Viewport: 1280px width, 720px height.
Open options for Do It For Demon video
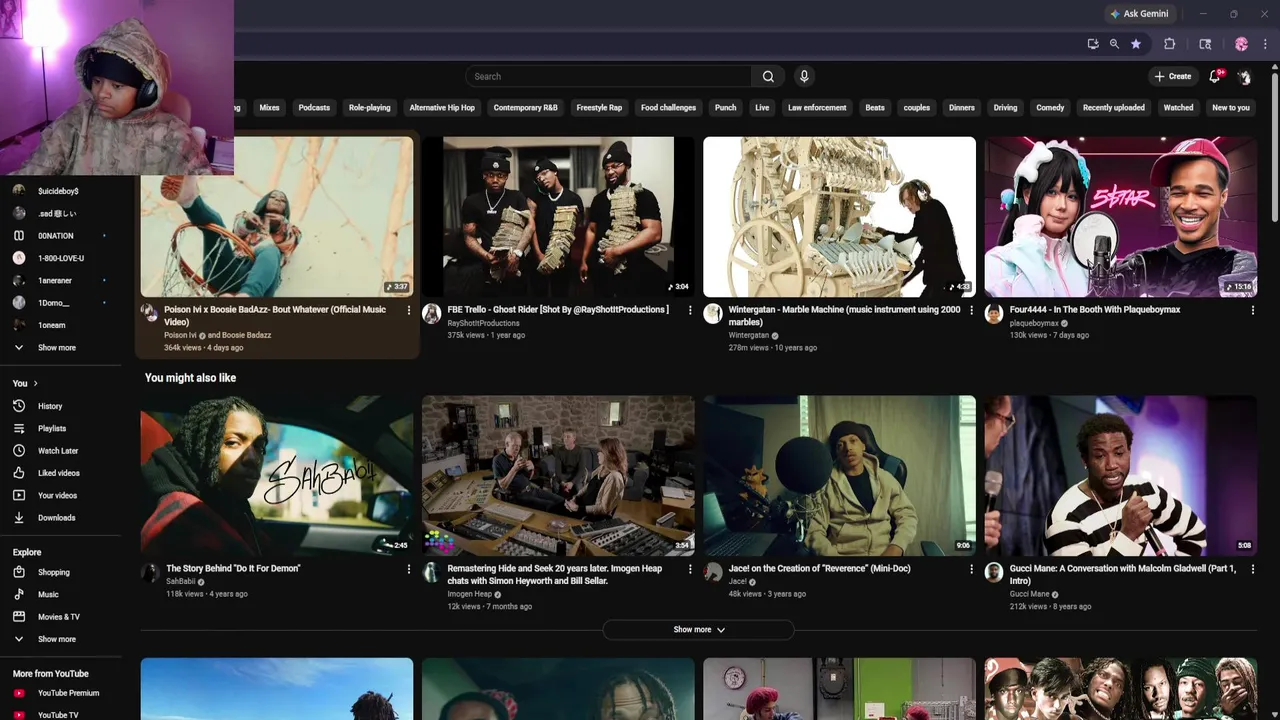click(408, 569)
